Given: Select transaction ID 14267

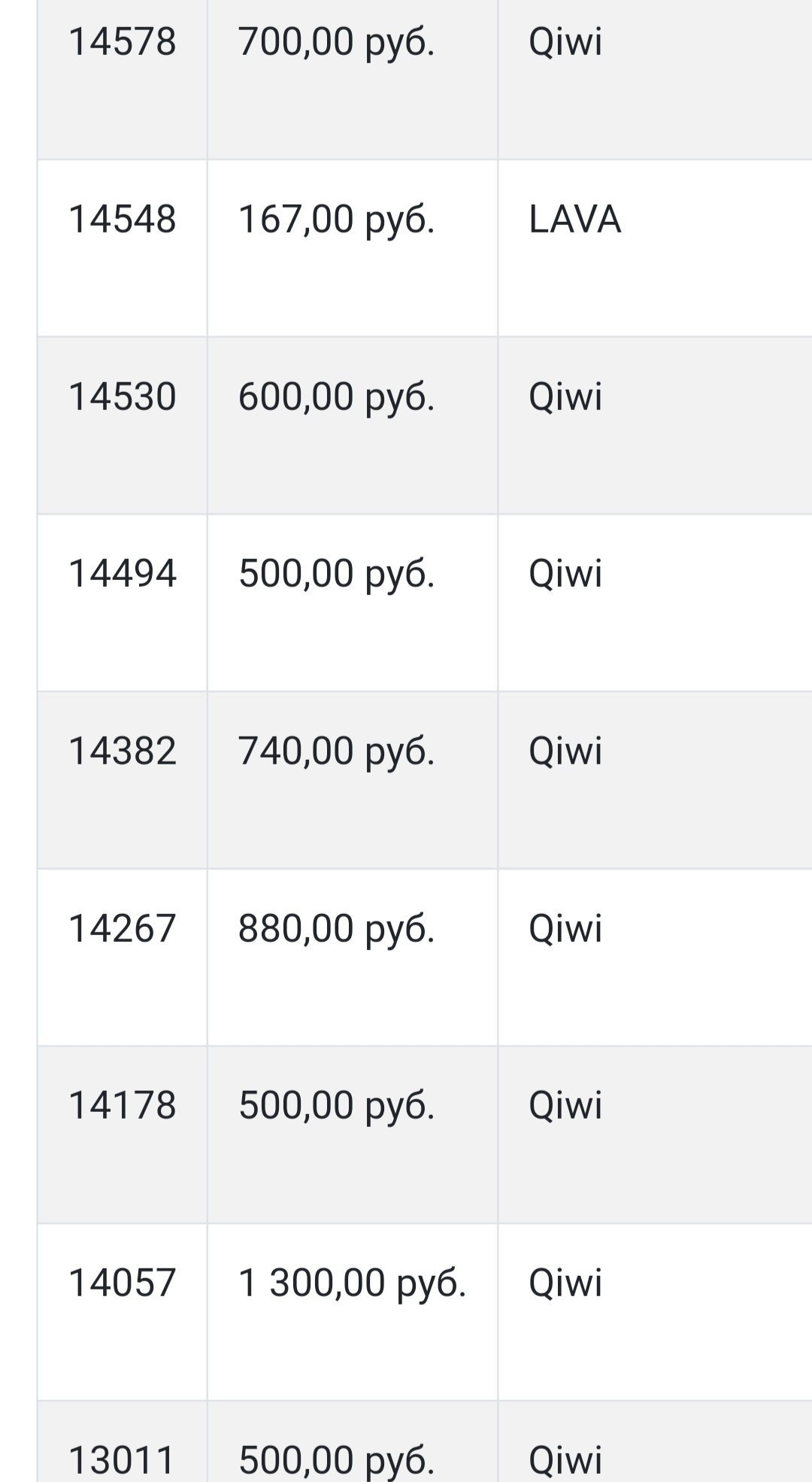Looking at the screenshot, I should 122,929.
